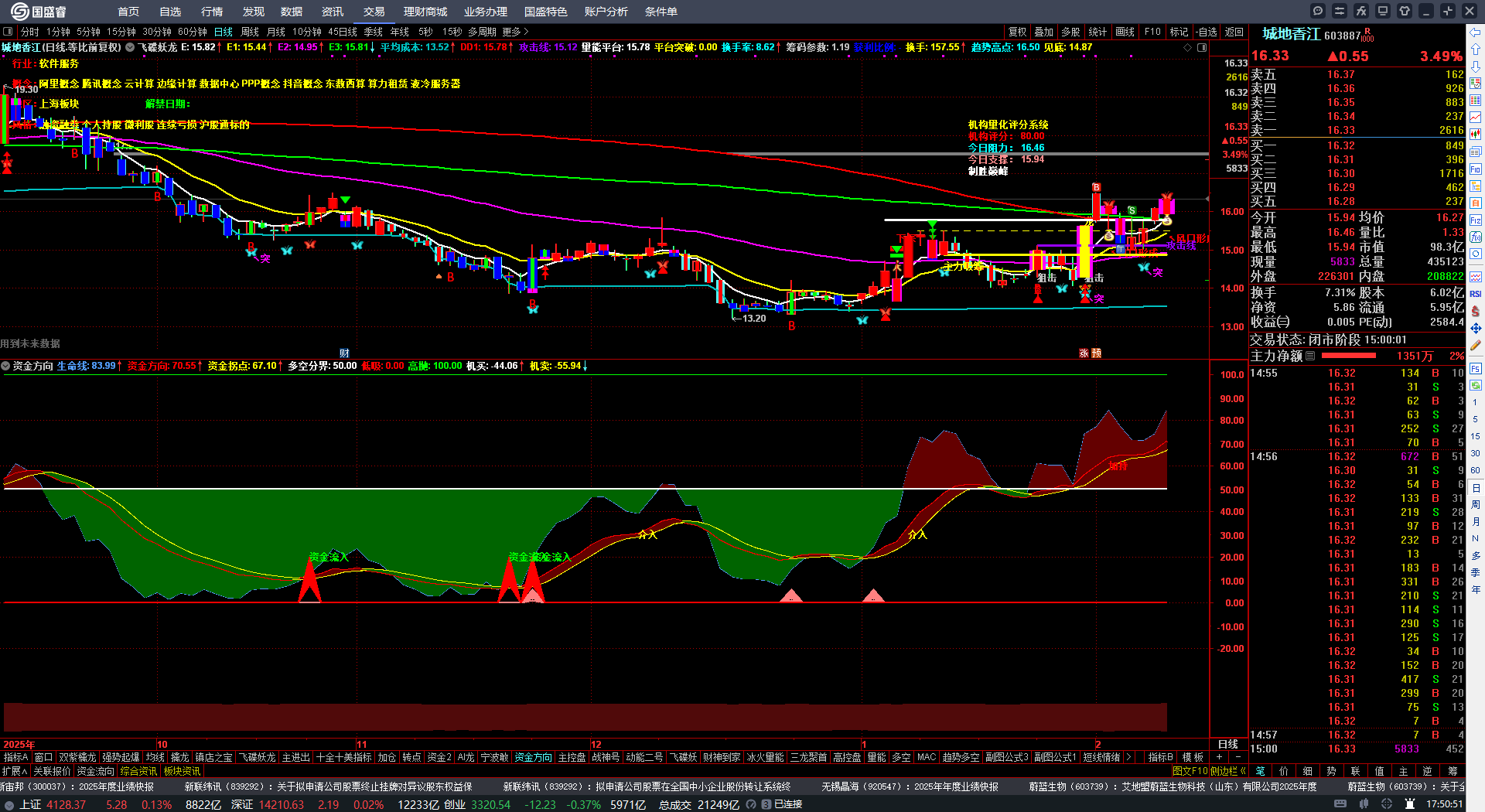Open the 行情 menu
The image size is (1485, 812).
pos(212,12)
